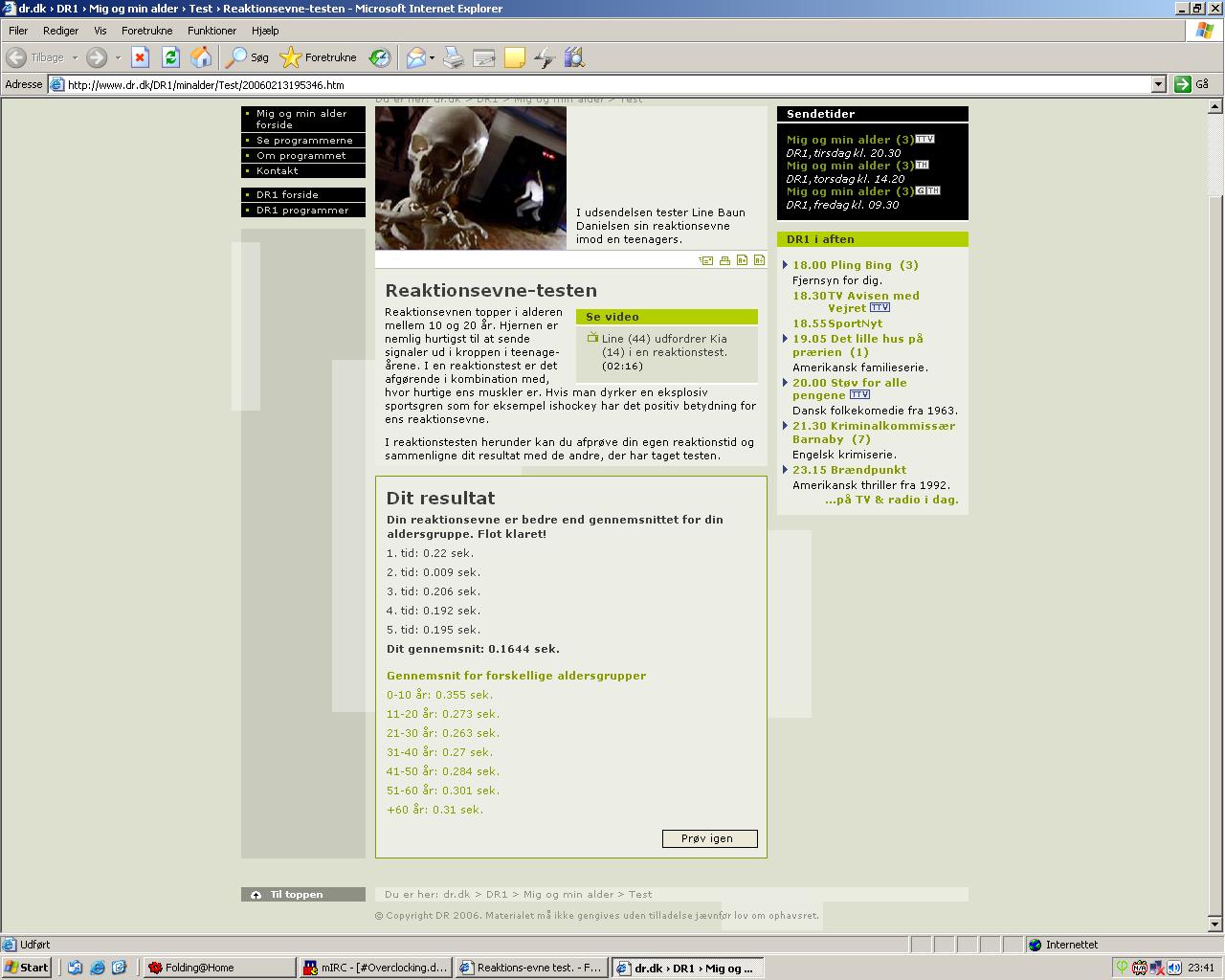Click the video icon beside Line (44)
This screenshot has height=980, width=1225.
click(592, 337)
